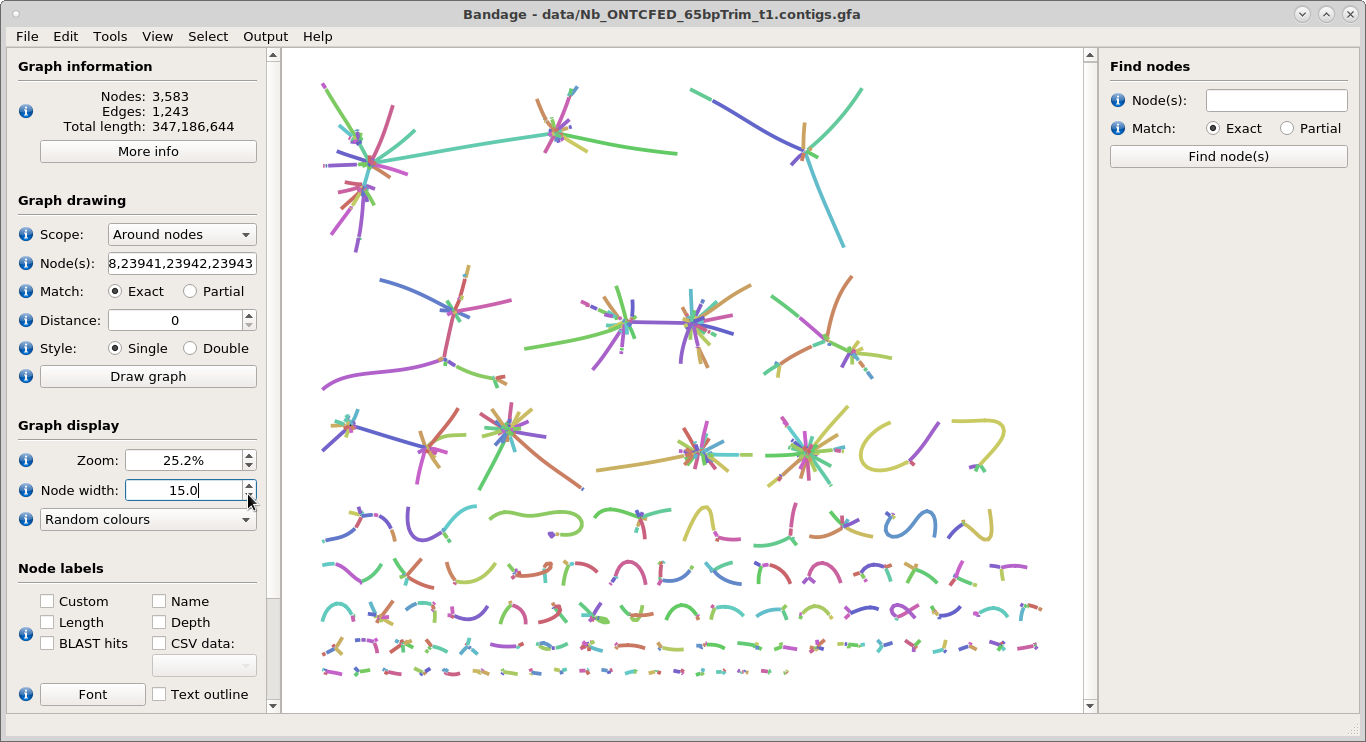1366x742 pixels.
Task: Click info icon beside Exact/Partial match in Graph drawing
Action: pyautogui.click(x=26, y=291)
